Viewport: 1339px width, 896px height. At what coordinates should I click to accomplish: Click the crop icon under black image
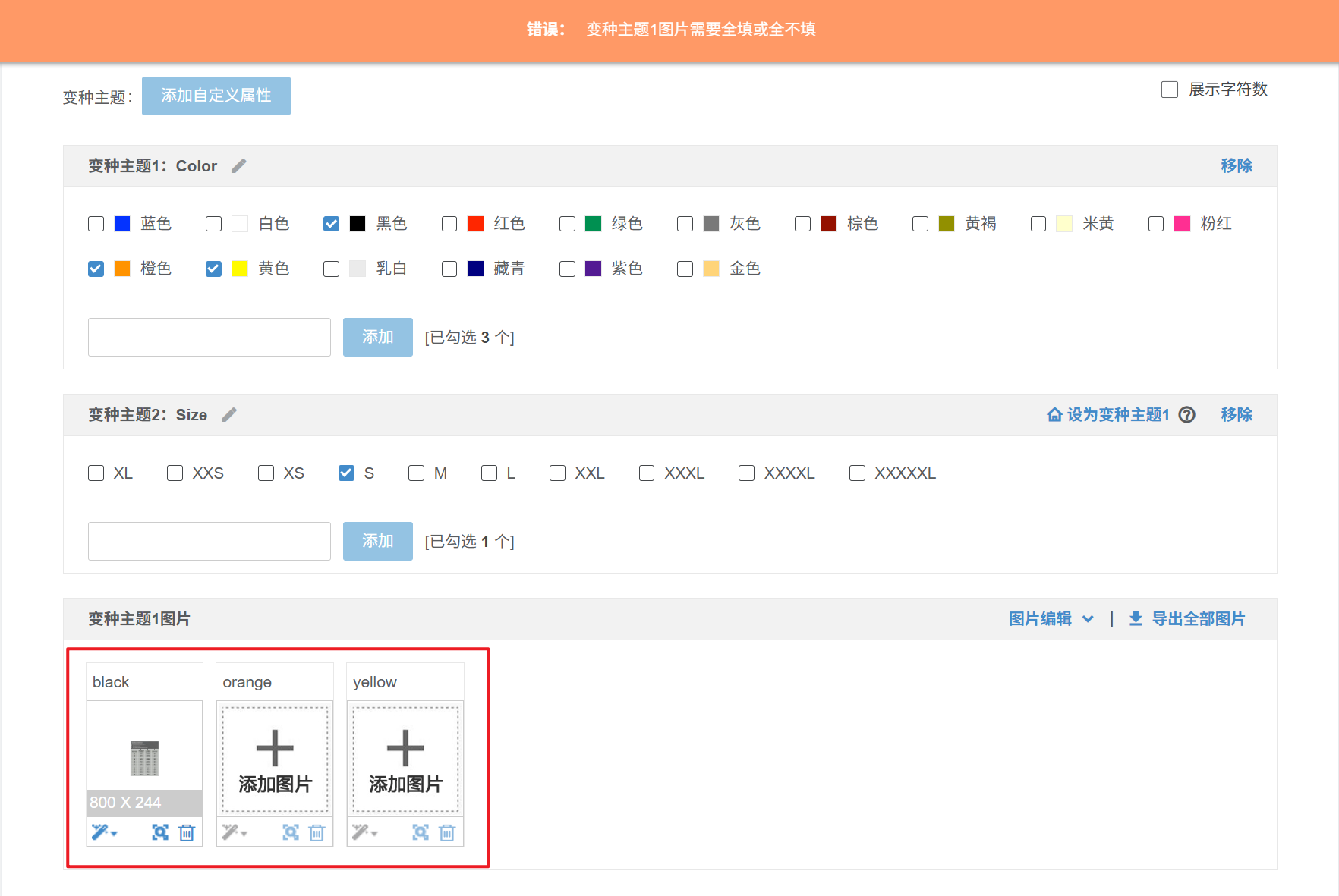160,833
